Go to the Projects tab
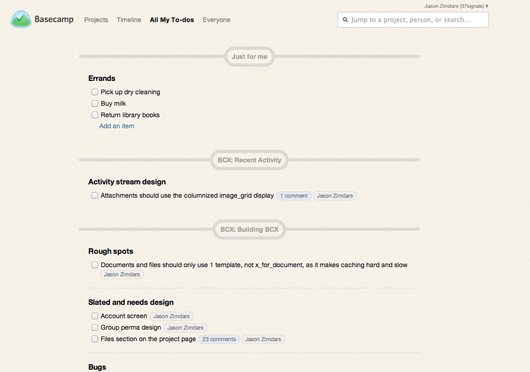530x372 pixels. coord(96,20)
